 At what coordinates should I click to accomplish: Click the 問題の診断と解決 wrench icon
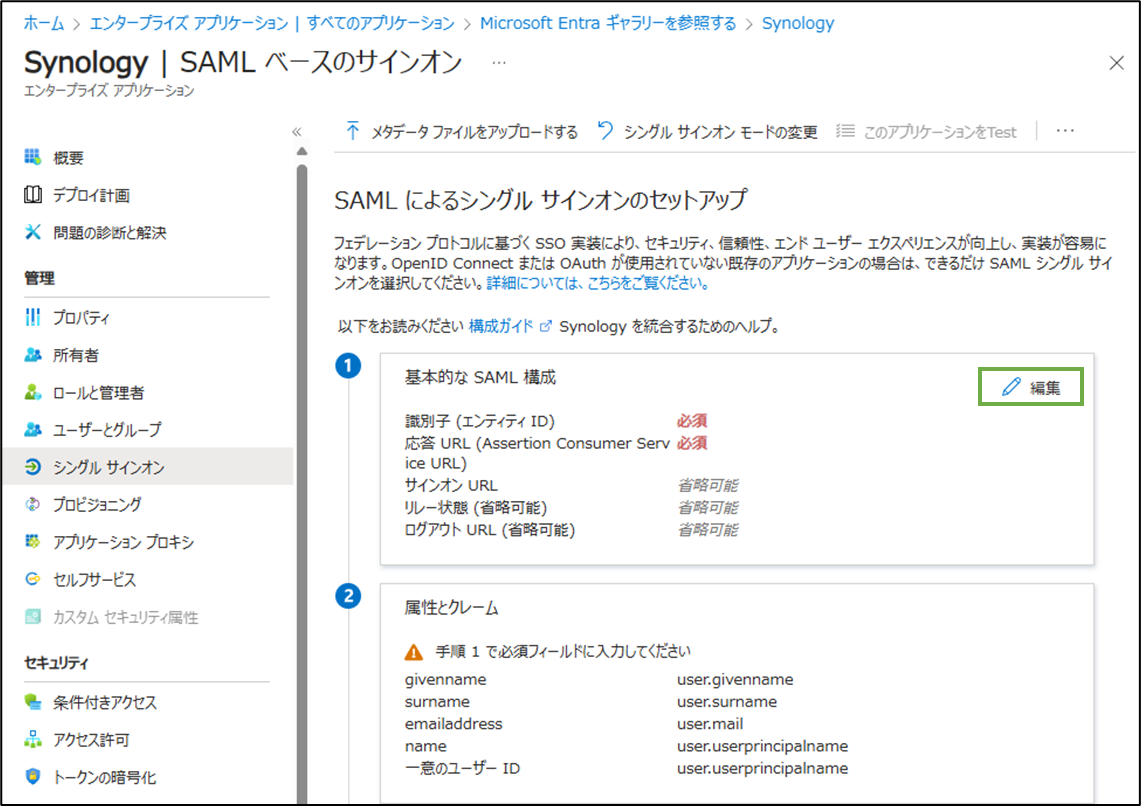(33, 232)
